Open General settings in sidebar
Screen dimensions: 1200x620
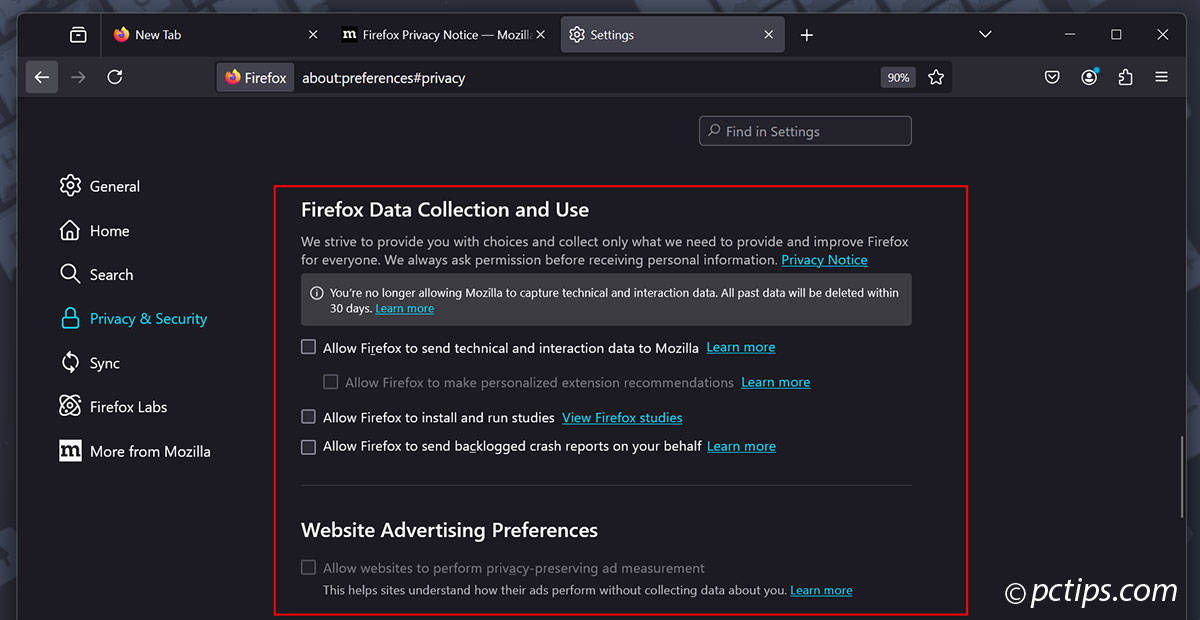coord(100,186)
